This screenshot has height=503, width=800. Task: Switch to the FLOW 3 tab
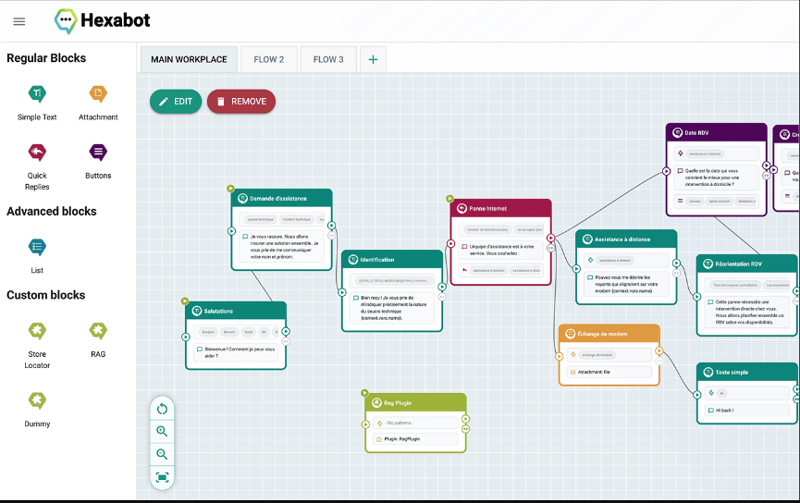[329, 60]
